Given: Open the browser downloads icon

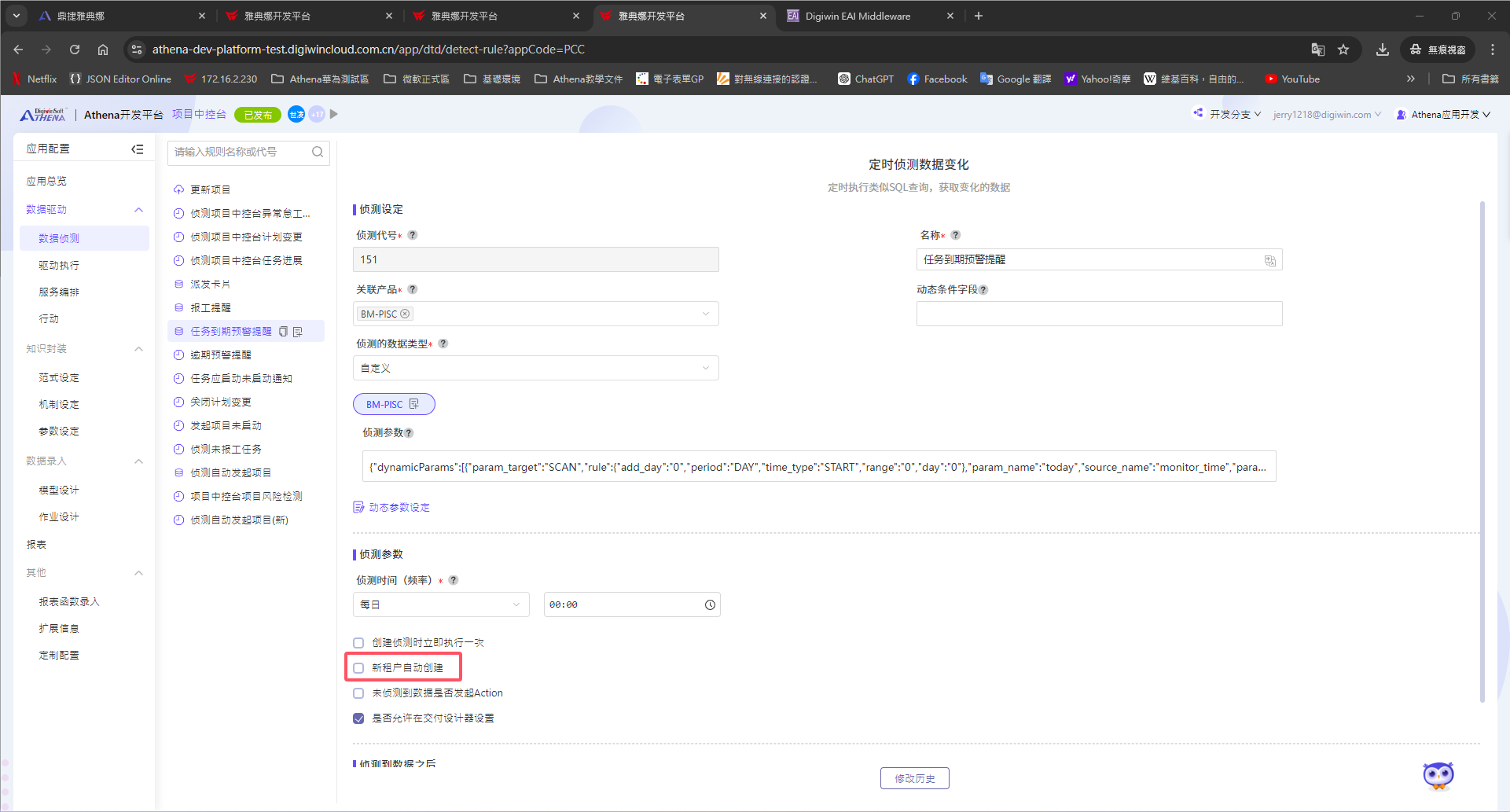Looking at the screenshot, I should click(1383, 50).
